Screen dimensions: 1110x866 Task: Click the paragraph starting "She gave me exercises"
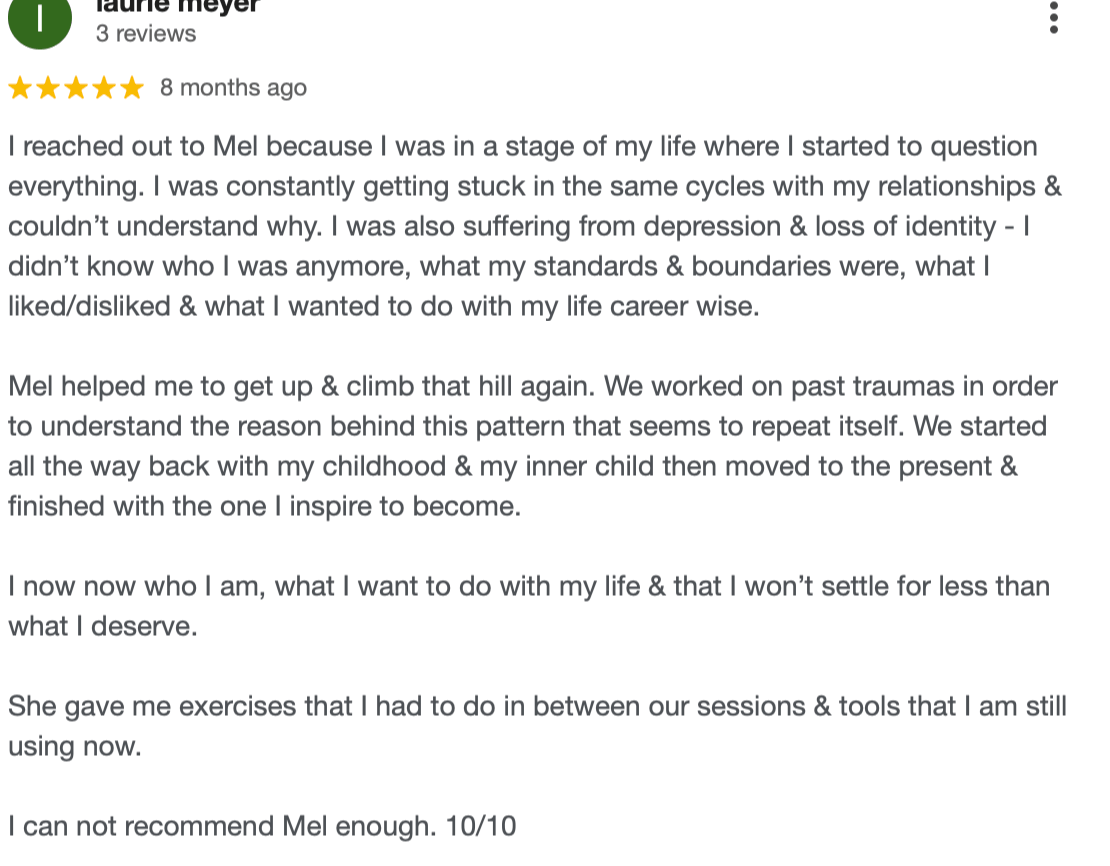[x=536, y=707]
